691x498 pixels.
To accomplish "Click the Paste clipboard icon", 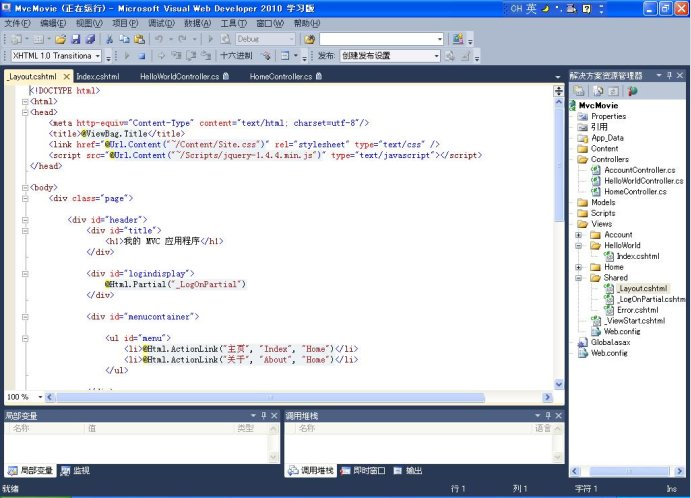I will [x=139, y=39].
